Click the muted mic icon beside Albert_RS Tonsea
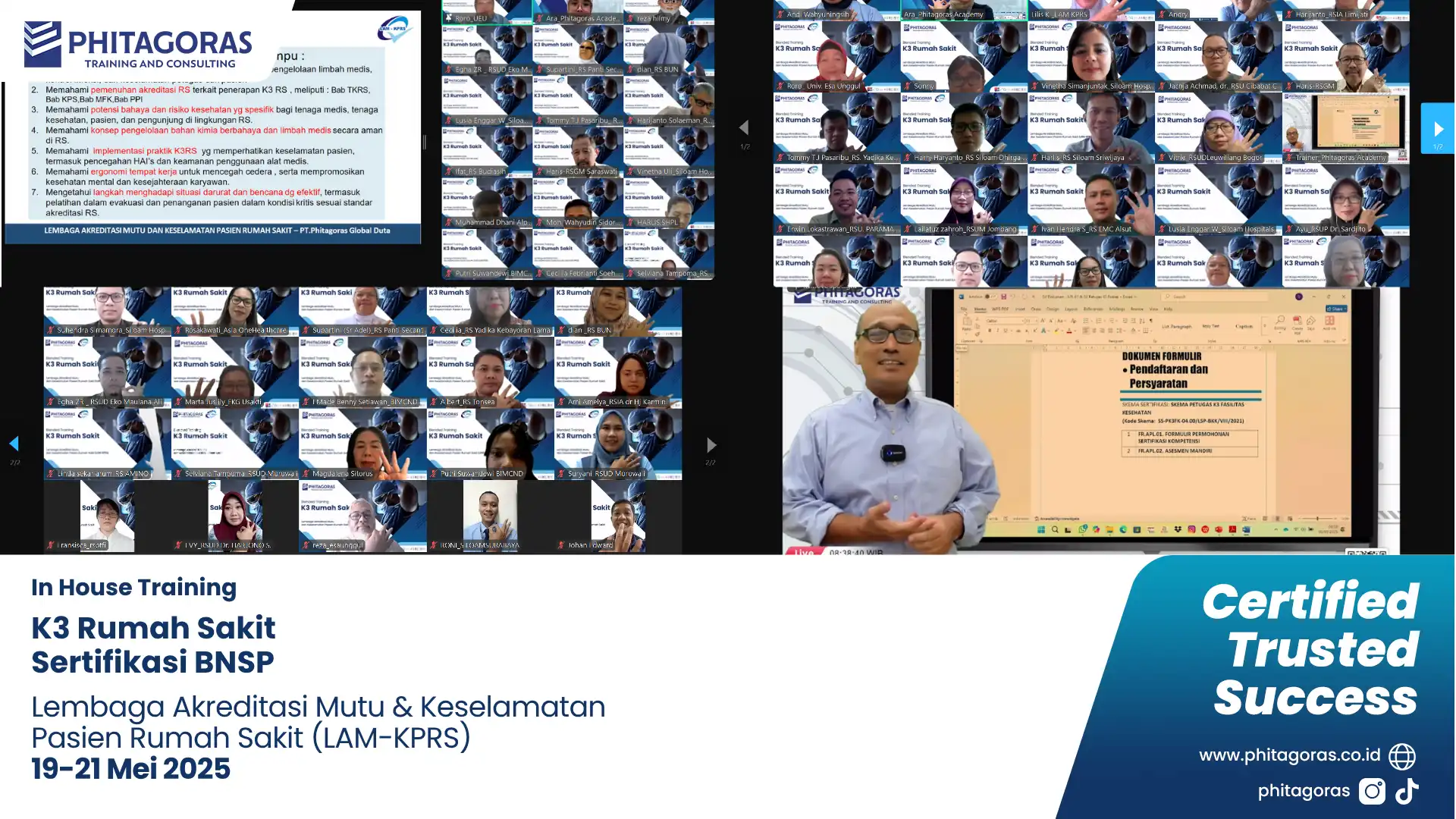Image resolution: width=1456 pixels, height=819 pixels. [433, 402]
